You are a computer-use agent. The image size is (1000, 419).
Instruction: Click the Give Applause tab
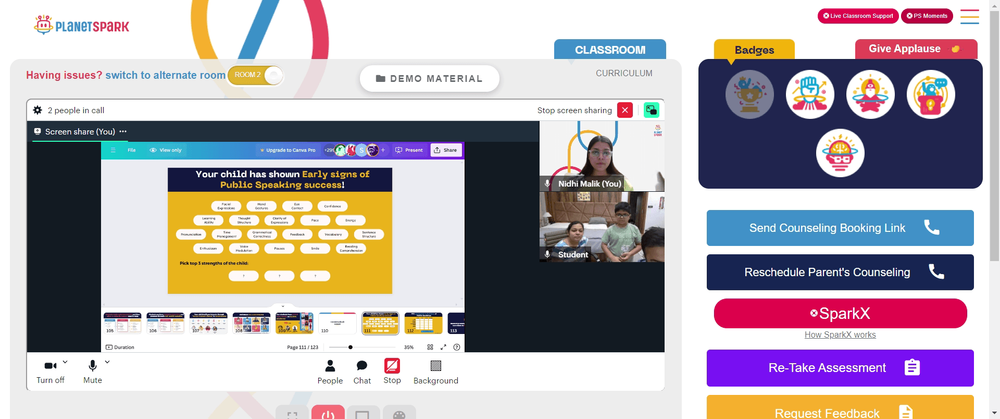[916, 49]
